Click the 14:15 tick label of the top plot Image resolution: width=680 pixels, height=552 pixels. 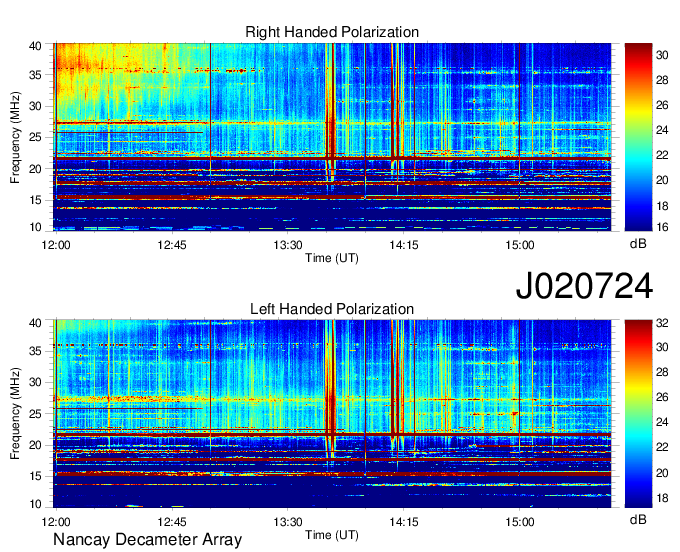click(404, 245)
